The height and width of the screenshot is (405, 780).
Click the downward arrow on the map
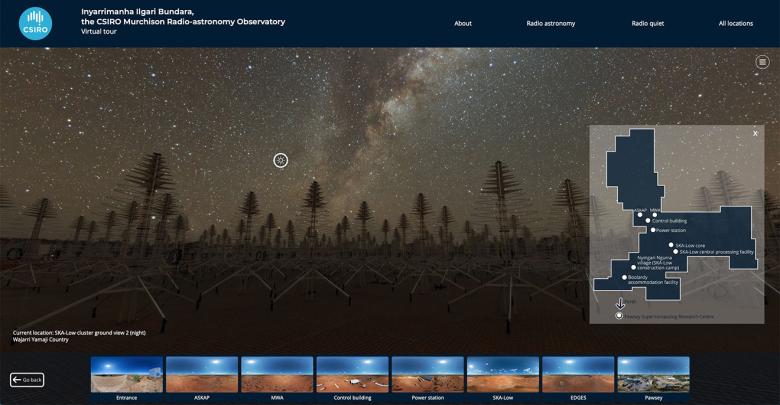coord(620,304)
